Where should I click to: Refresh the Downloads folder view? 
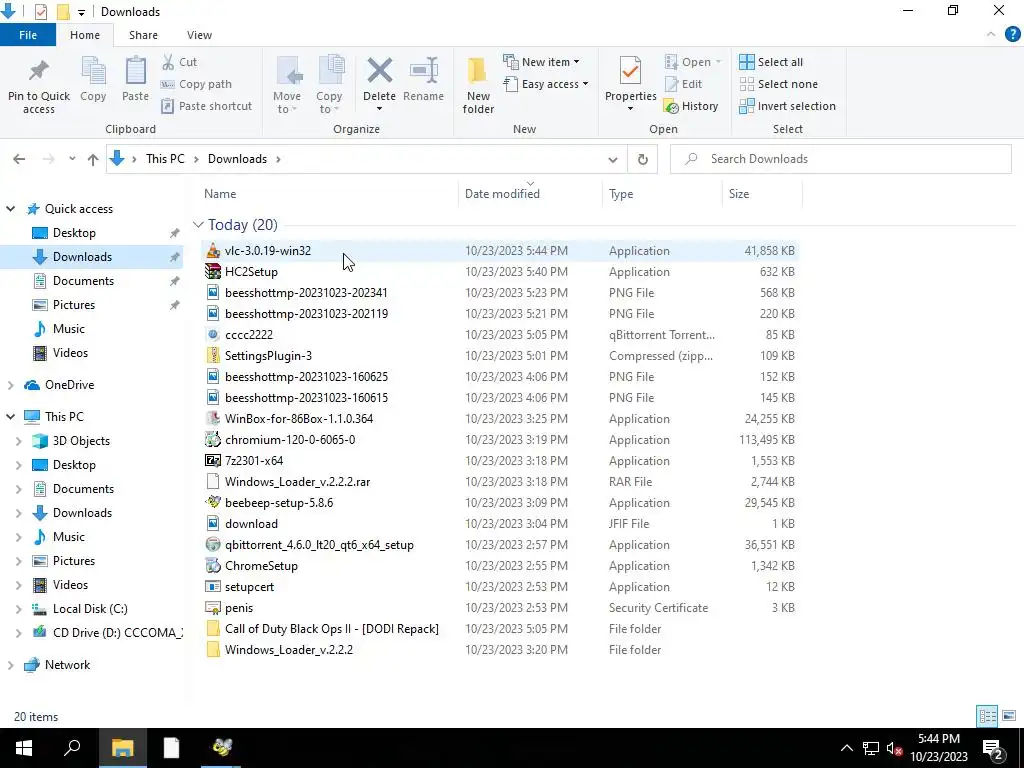643,159
